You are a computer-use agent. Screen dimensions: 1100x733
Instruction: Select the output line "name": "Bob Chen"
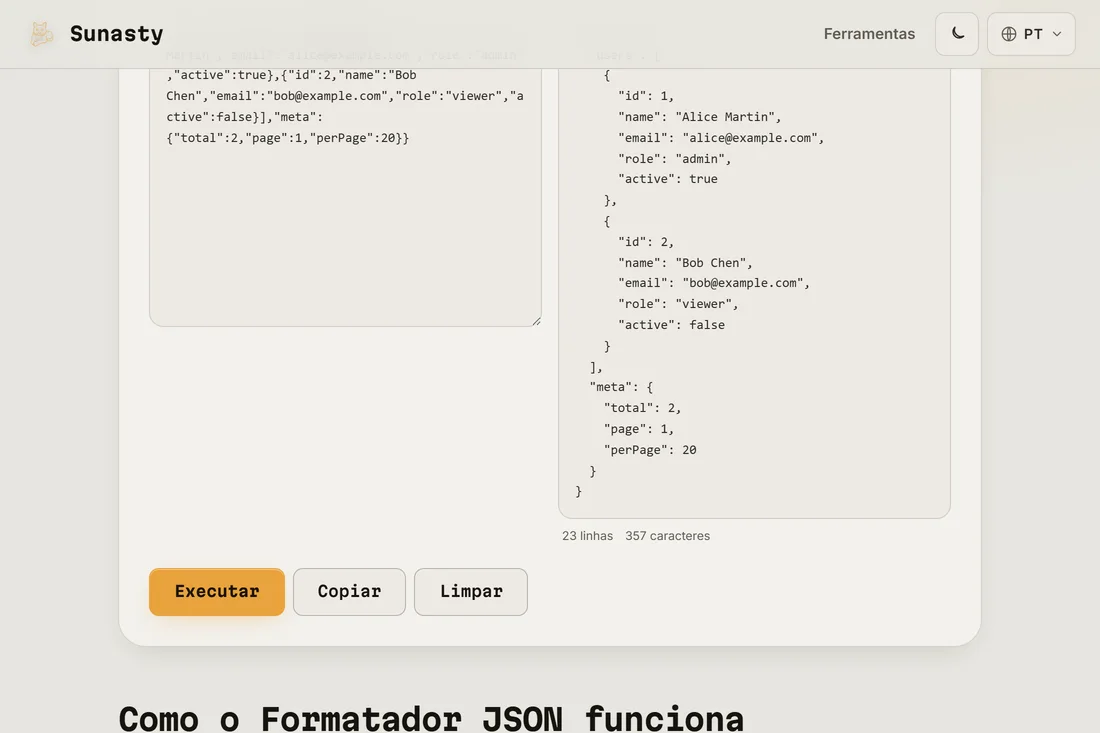pos(685,263)
